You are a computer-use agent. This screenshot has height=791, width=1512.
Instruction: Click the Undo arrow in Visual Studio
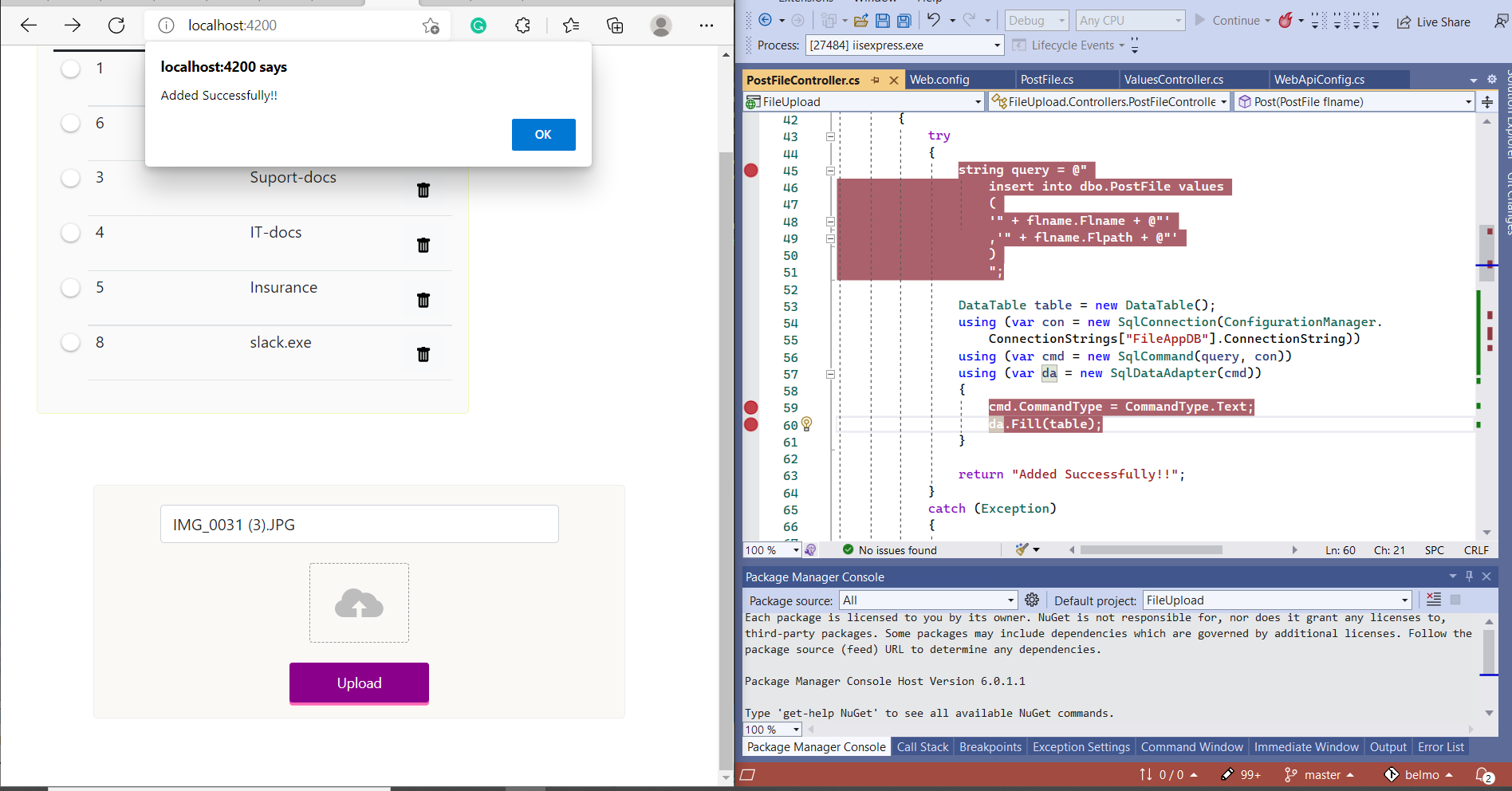pyautogui.click(x=933, y=20)
